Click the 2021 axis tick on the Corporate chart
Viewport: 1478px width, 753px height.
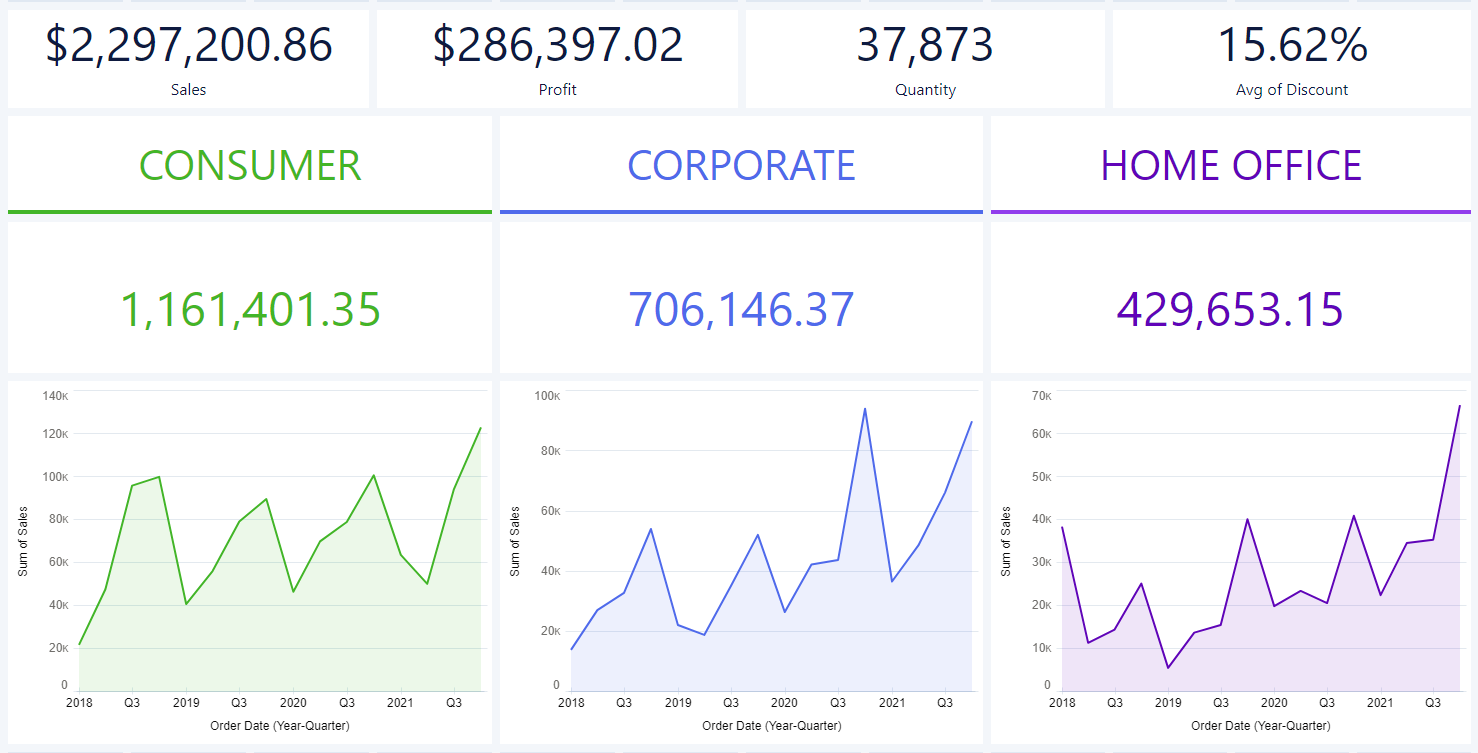point(891,703)
